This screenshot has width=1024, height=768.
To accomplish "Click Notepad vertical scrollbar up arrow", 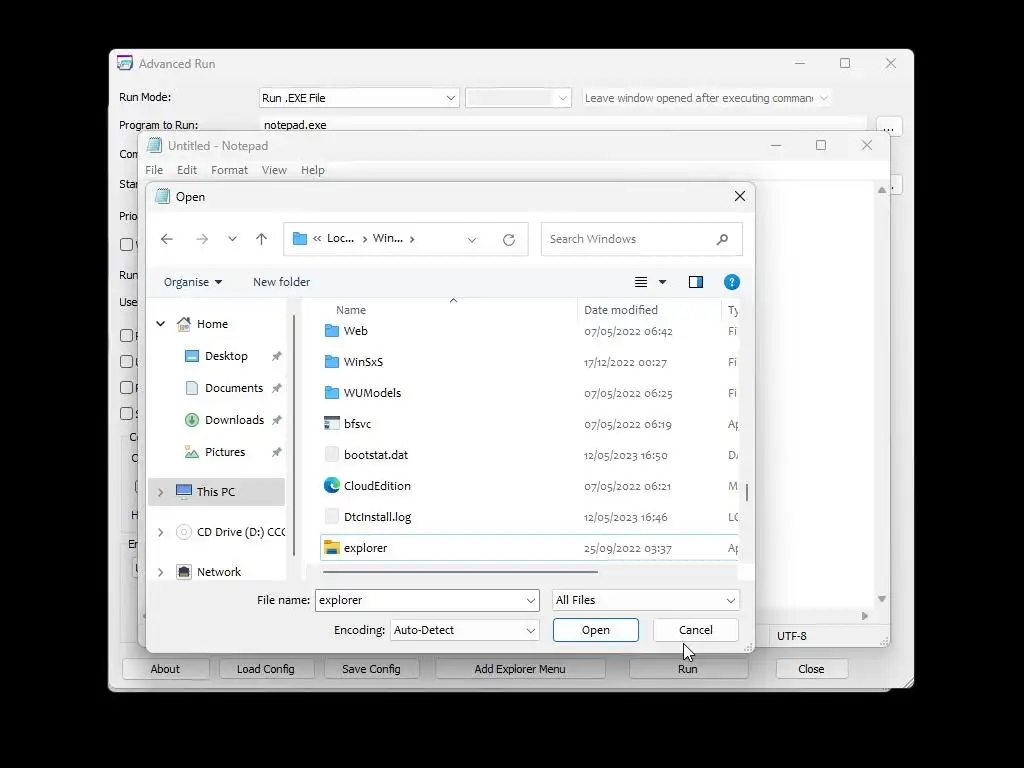I will tap(882, 190).
